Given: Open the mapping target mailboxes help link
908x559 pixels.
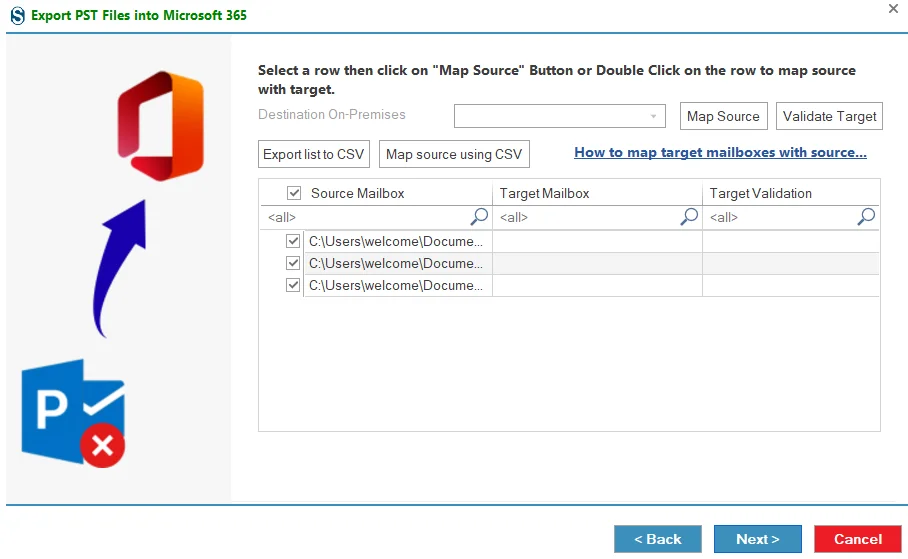Looking at the screenshot, I should [x=720, y=152].
